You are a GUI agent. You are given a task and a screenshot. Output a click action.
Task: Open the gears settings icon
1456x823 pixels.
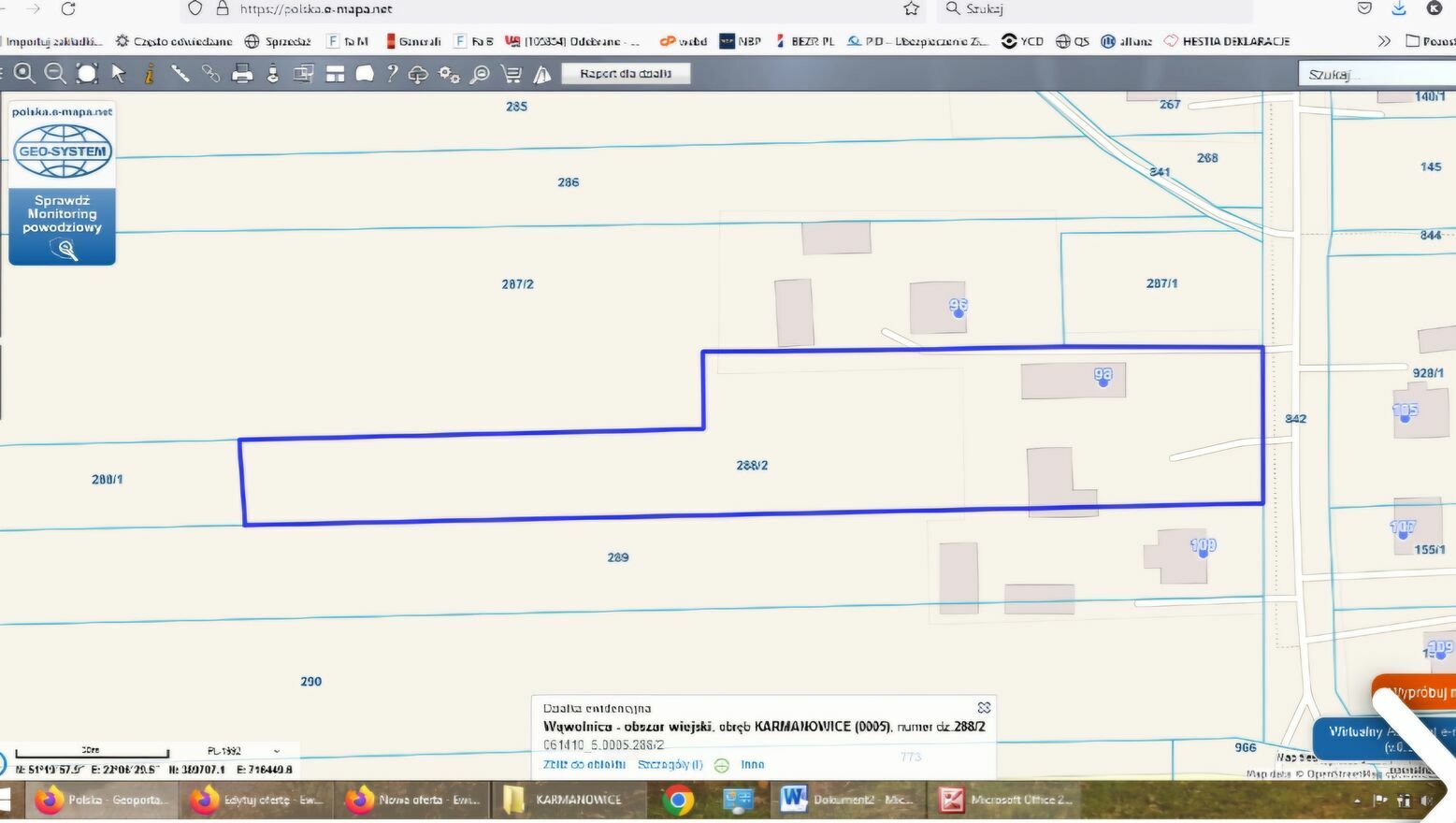[x=449, y=74]
